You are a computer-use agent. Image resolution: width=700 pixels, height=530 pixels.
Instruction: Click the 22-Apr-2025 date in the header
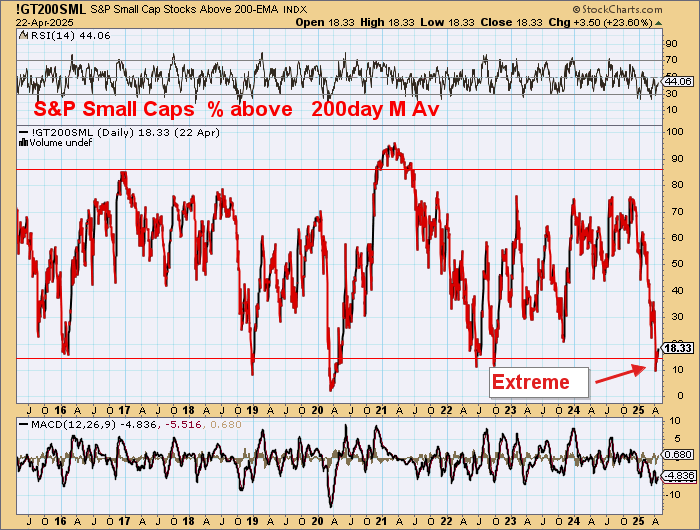click(x=33, y=22)
